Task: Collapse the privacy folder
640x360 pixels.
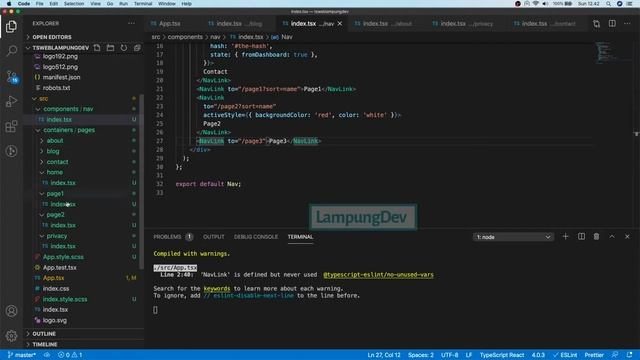Action: [x=56, y=236]
